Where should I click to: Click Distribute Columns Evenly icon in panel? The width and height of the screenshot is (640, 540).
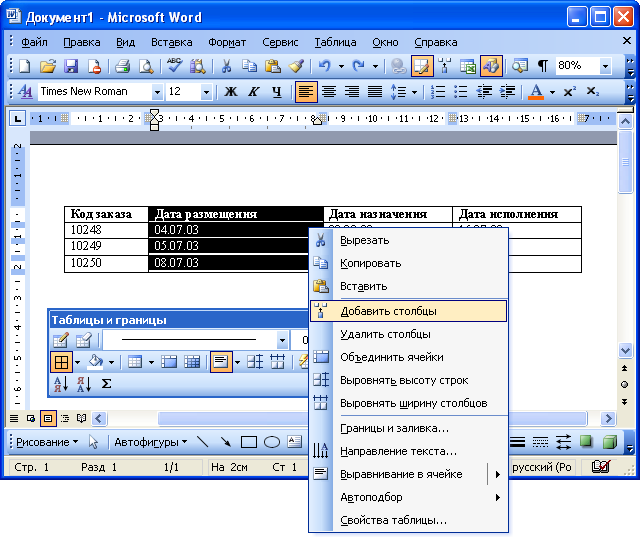coord(278,362)
